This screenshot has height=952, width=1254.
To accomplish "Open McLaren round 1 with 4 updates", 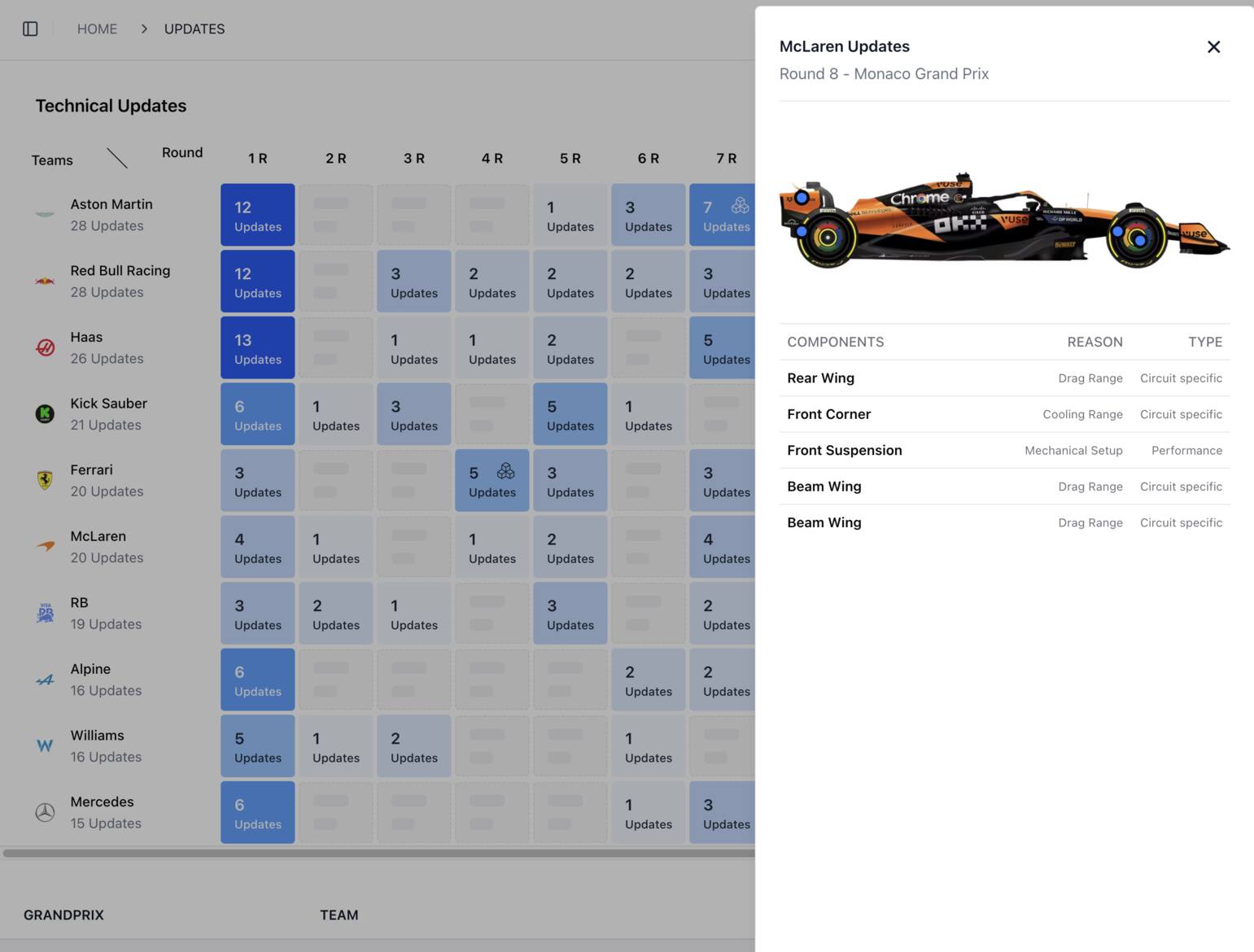I will pyautogui.click(x=258, y=547).
